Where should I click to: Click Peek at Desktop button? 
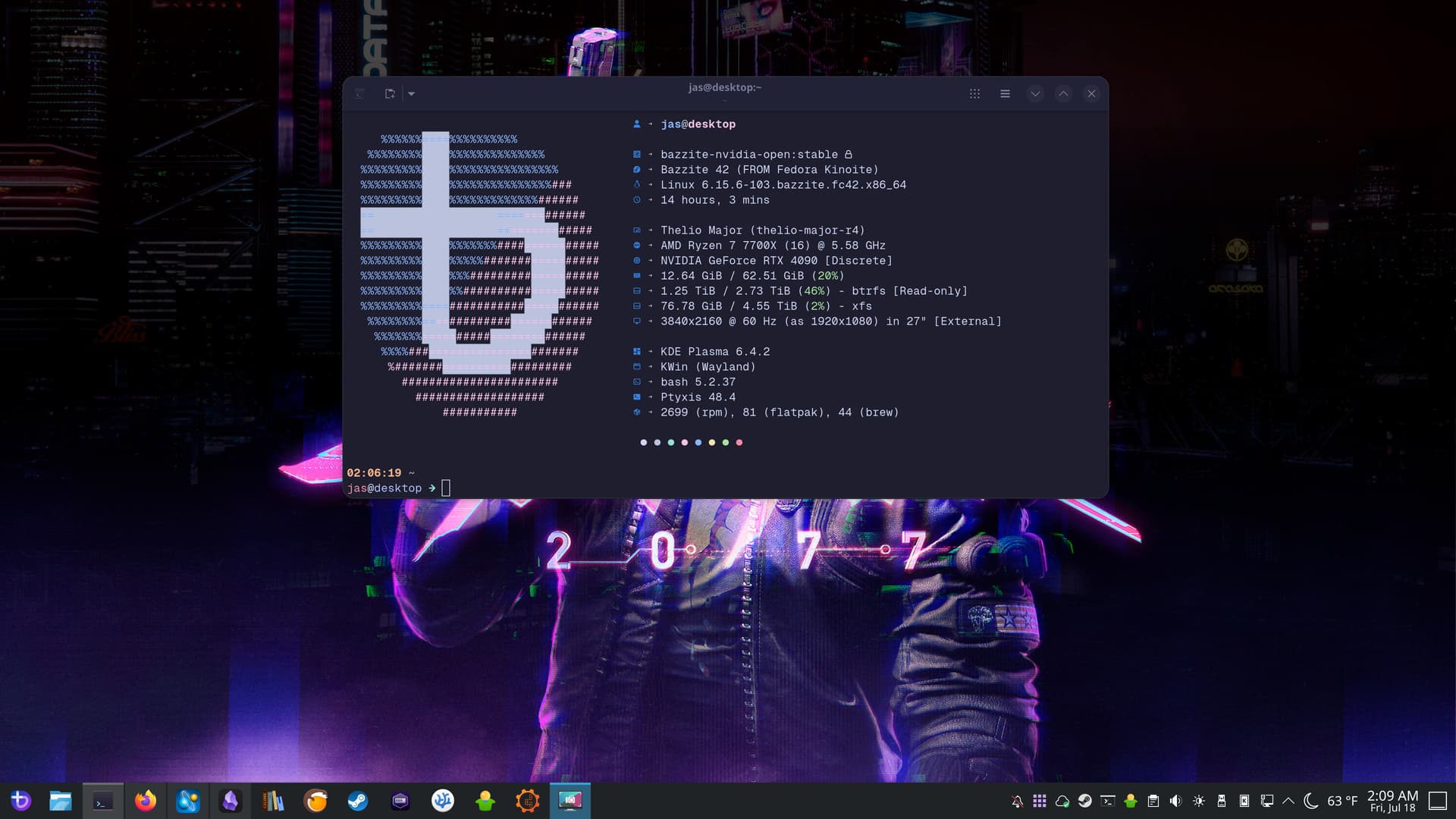[x=1438, y=801]
